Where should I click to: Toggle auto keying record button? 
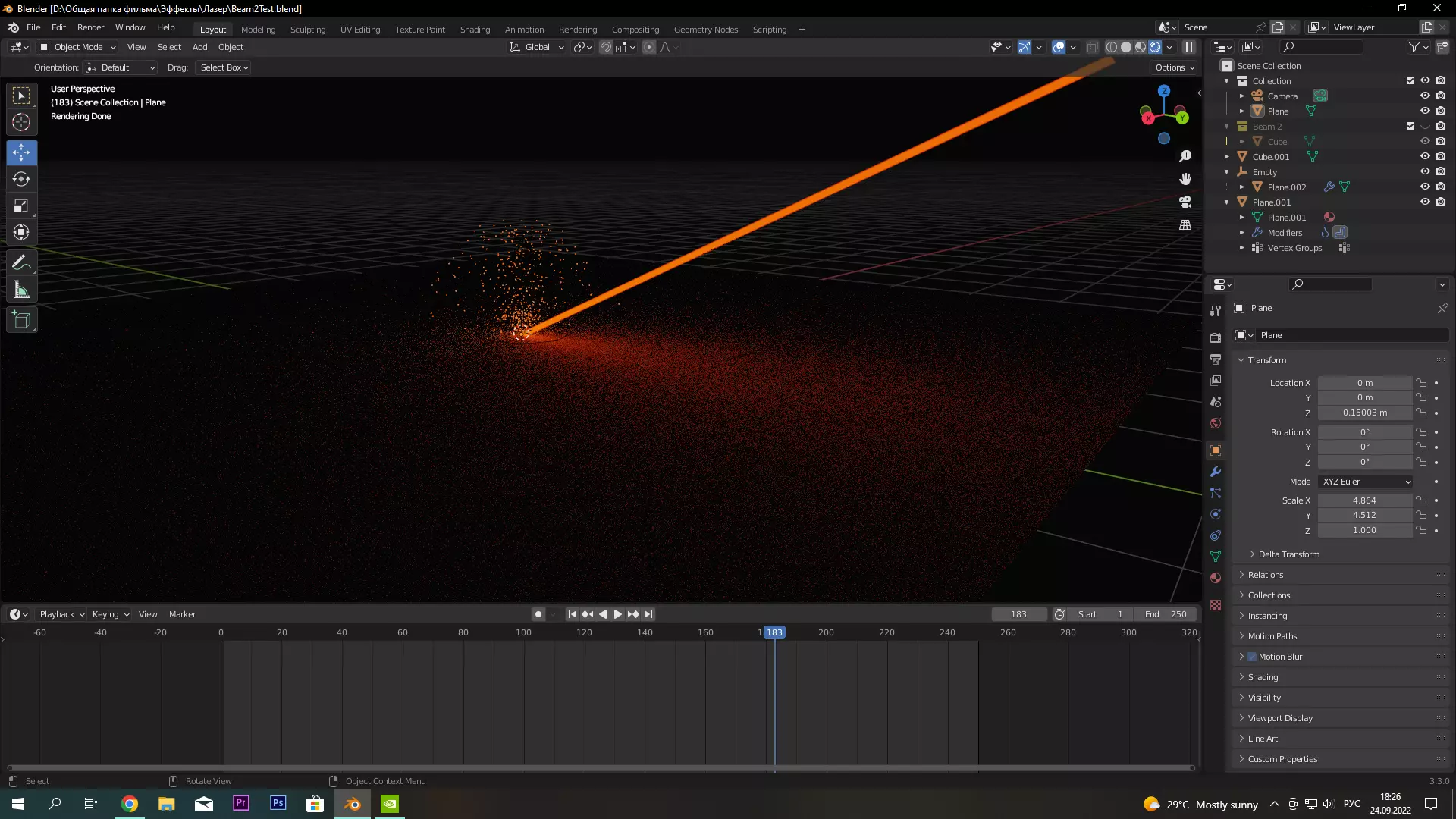[538, 614]
